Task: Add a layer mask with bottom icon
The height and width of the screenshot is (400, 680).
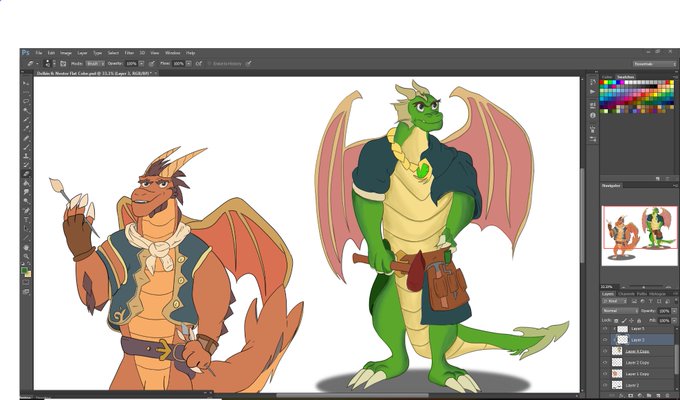Action: [631, 395]
